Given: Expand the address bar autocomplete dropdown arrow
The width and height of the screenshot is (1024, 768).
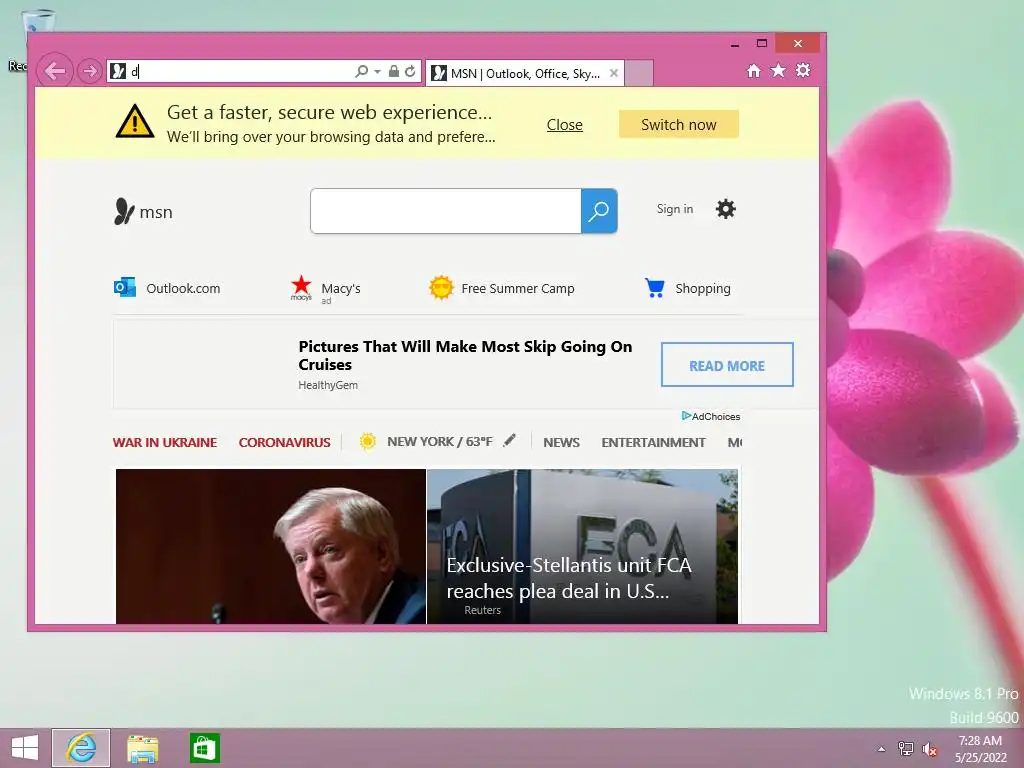Looking at the screenshot, I should 377,71.
